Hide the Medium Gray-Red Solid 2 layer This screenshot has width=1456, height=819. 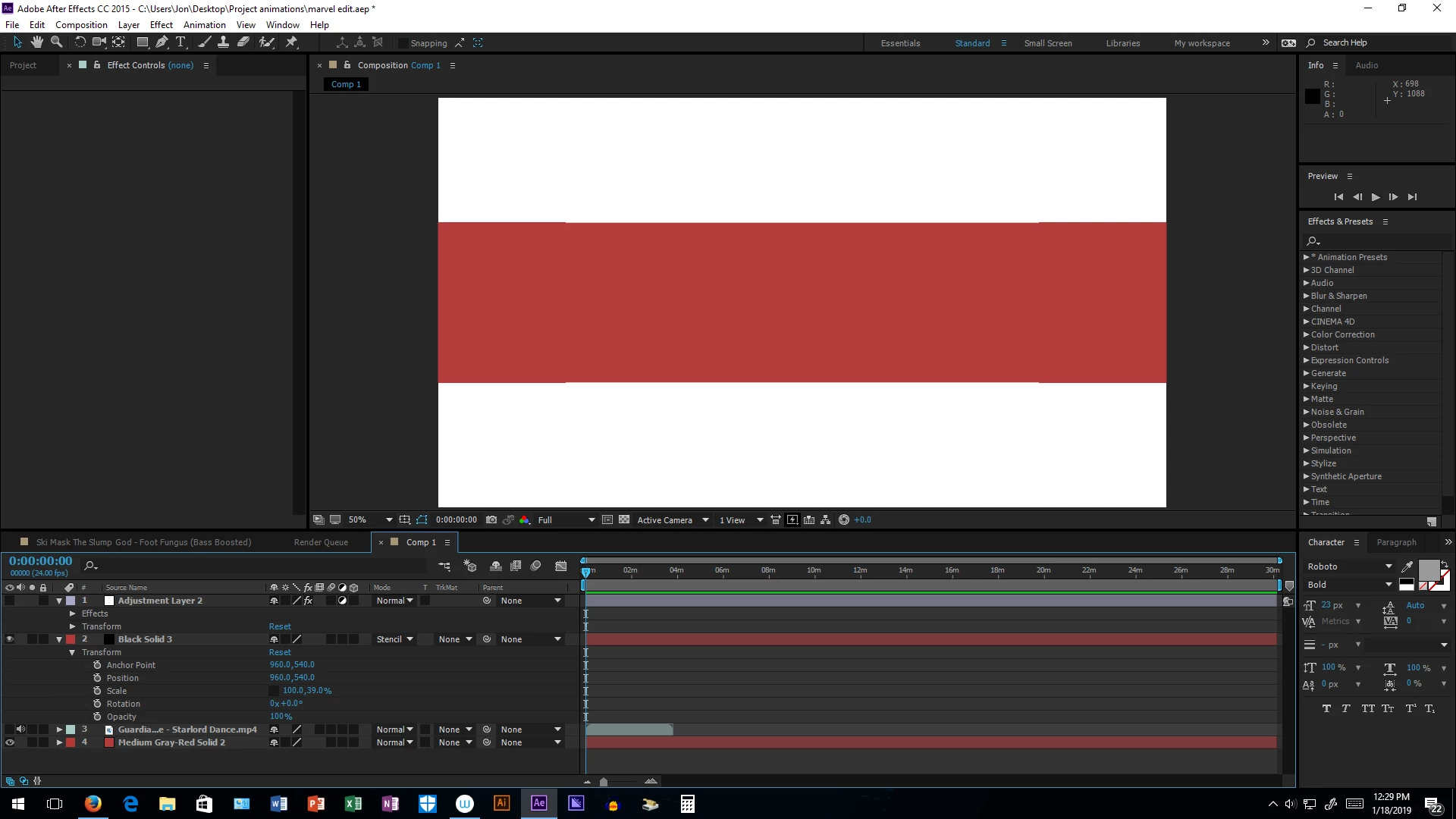(10, 742)
